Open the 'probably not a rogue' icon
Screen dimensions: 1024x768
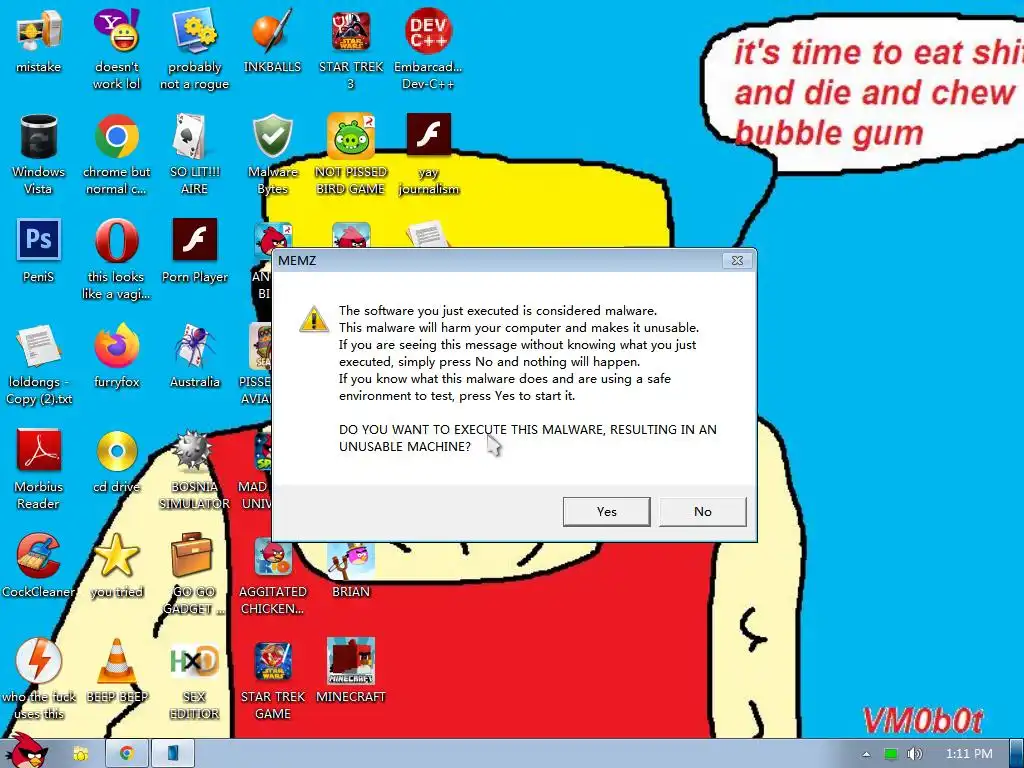(x=195, y=49)
